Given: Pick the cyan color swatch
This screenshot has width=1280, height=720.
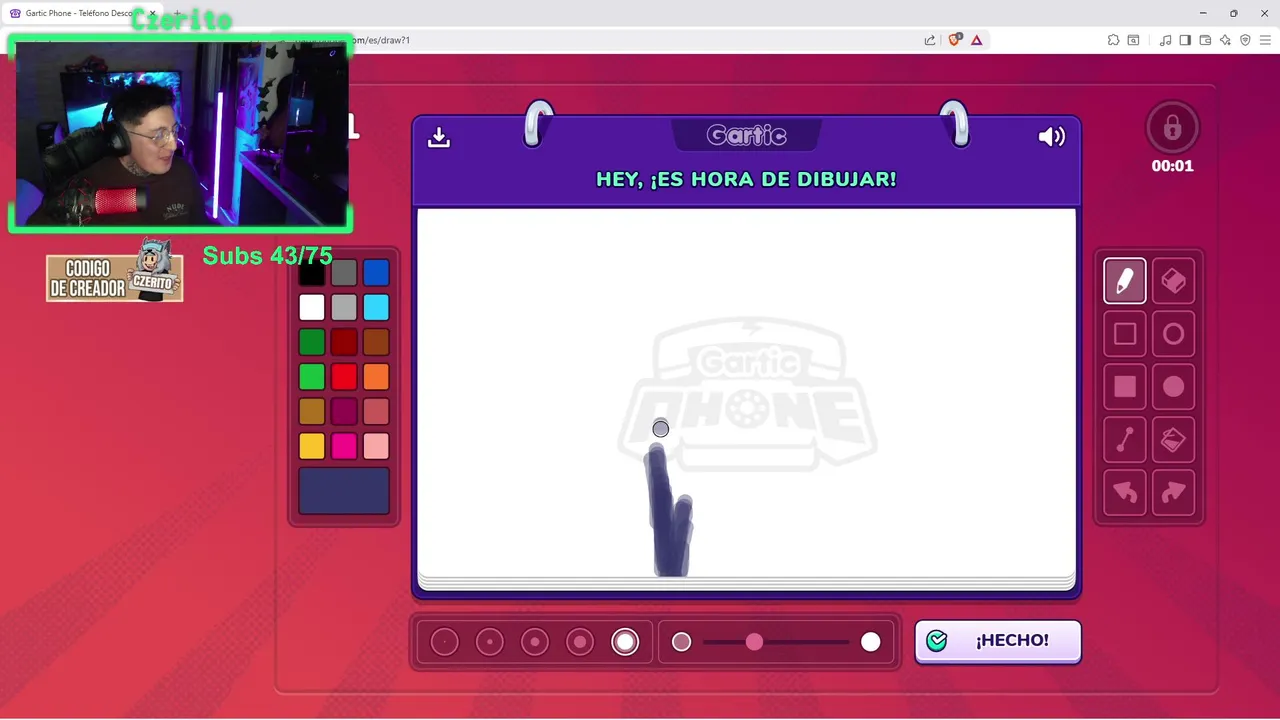Looking at the screenshot, I should point(376,307).
